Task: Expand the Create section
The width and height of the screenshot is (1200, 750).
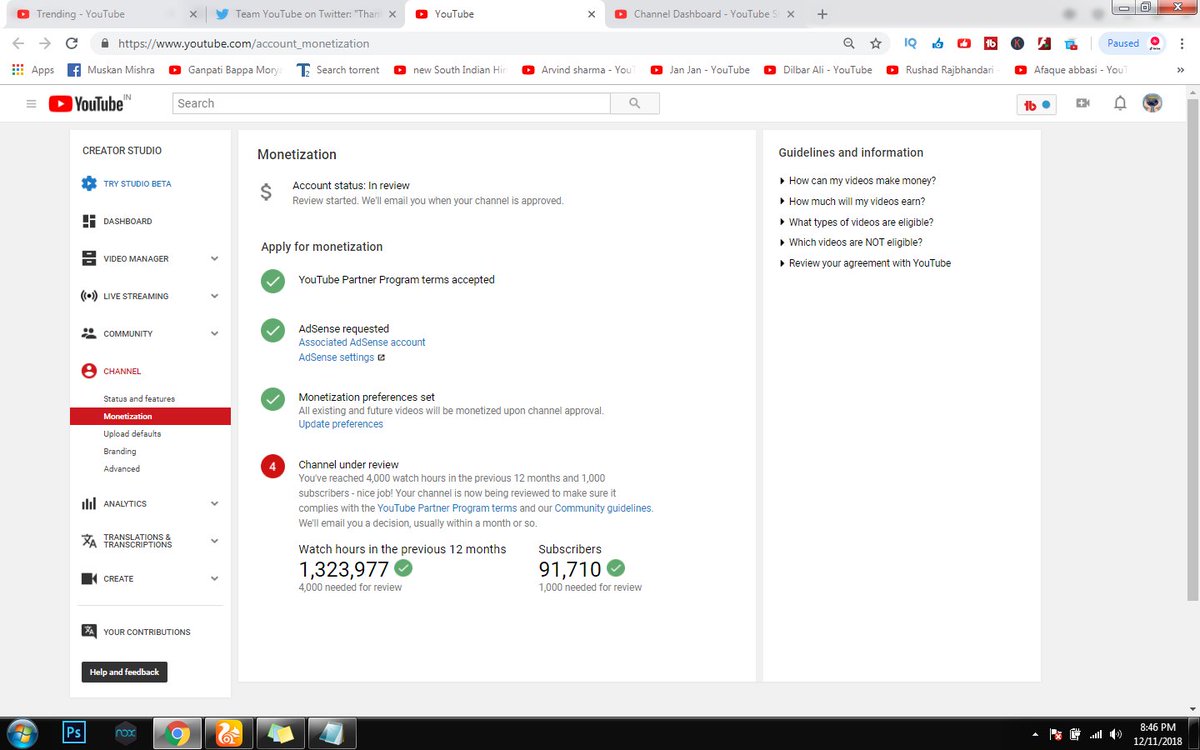Action: click(x=214, y=579)
